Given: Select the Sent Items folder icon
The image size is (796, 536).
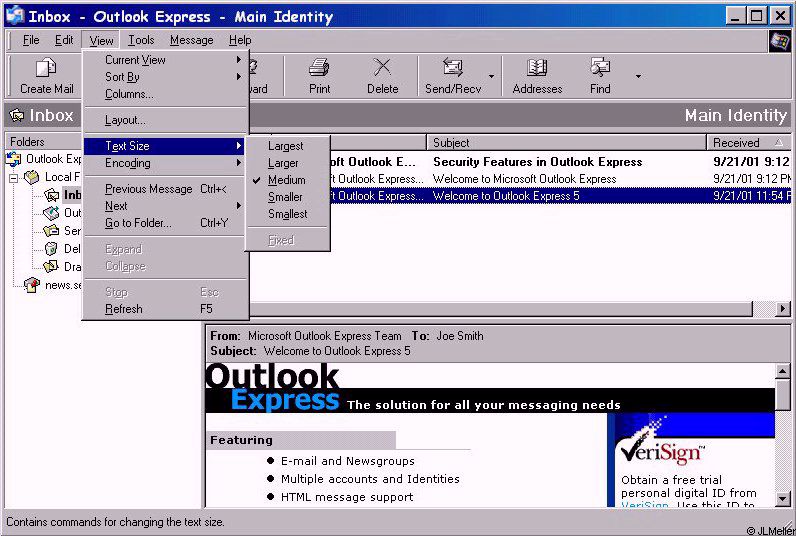Looking at the screenshot, I should tap(51, 231).
